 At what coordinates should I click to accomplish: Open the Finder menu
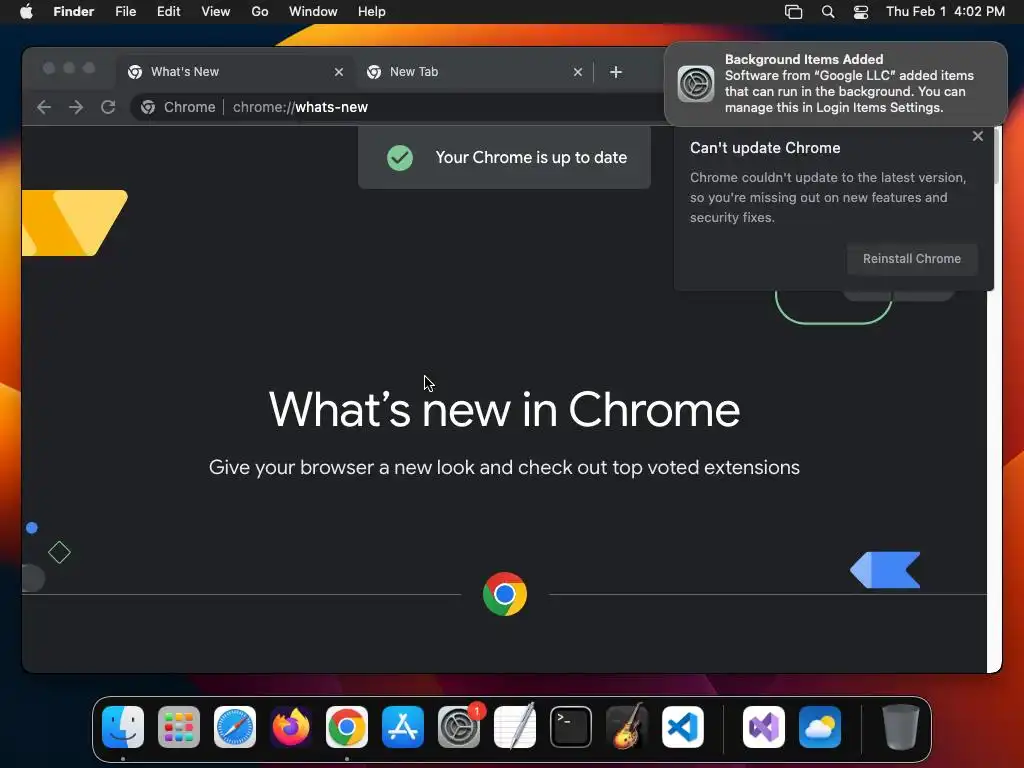tap(74, 12)
